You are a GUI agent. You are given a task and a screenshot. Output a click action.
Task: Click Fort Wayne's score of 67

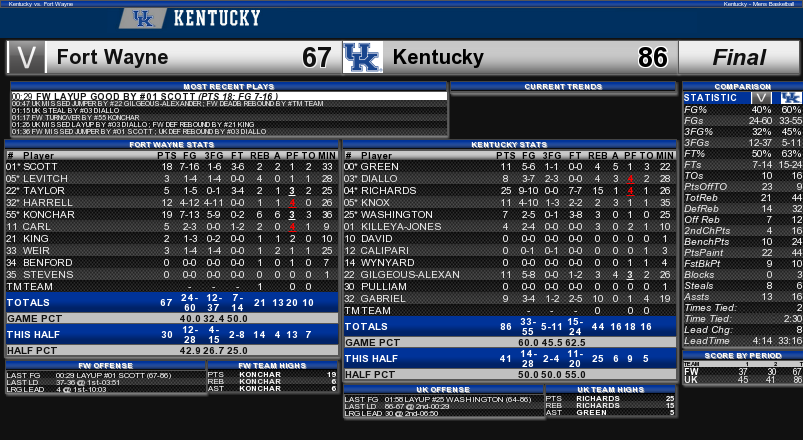316,57
